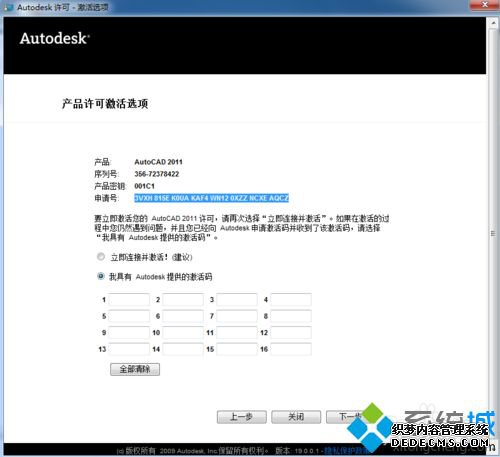500x457 pixels.
Task: Select 我具有 Autodesk 提供的激活码 radio option
Action: 101,276
